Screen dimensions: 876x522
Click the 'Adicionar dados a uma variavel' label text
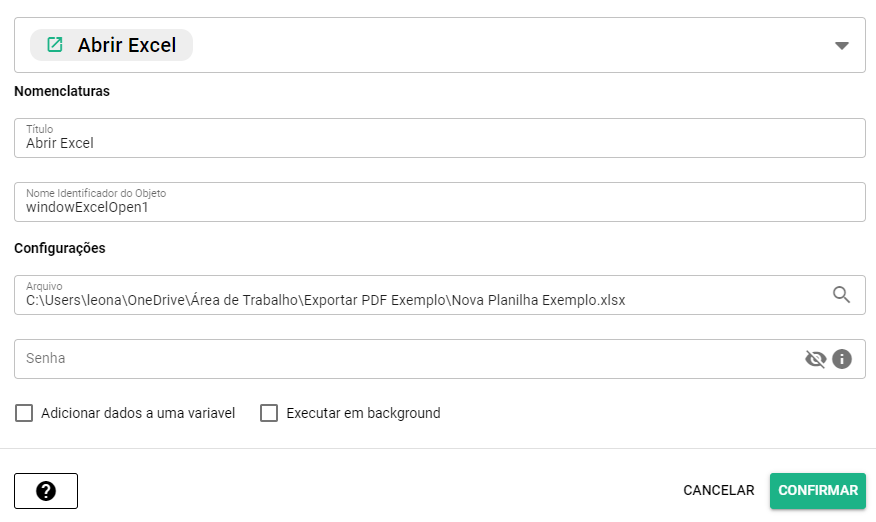click(x=138, y=413)
